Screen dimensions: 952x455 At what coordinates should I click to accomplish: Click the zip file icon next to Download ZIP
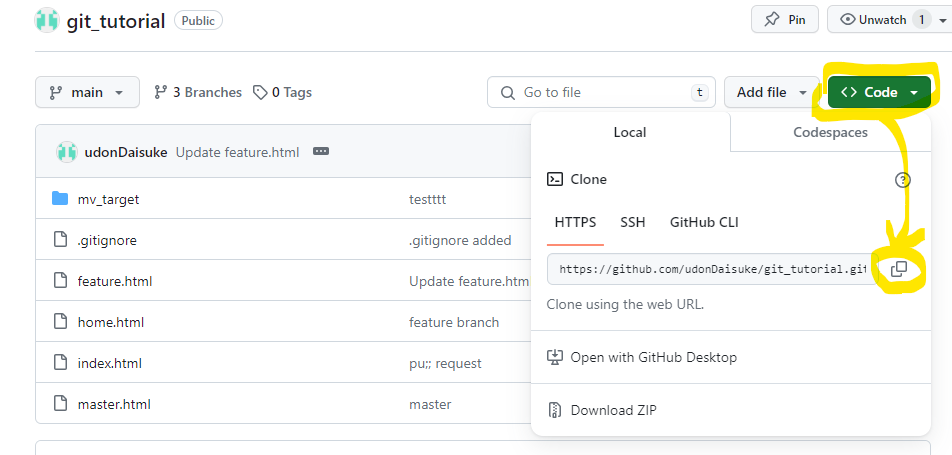pos(555,410)
